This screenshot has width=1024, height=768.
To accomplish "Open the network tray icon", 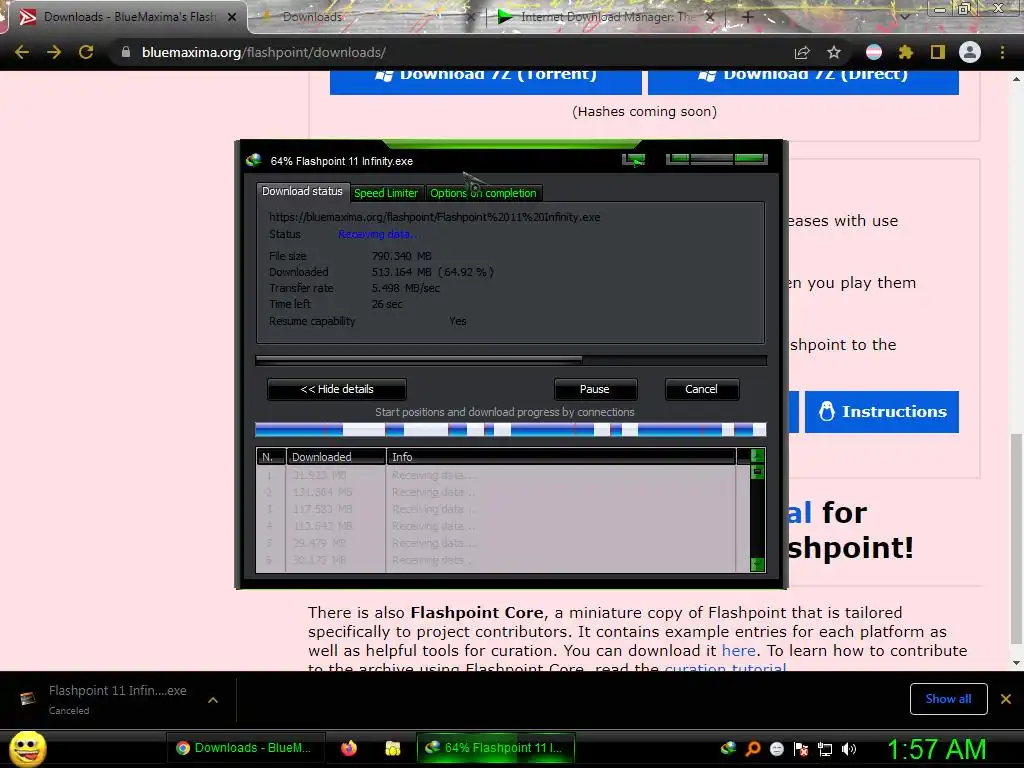I will click(x=825, y=749).
